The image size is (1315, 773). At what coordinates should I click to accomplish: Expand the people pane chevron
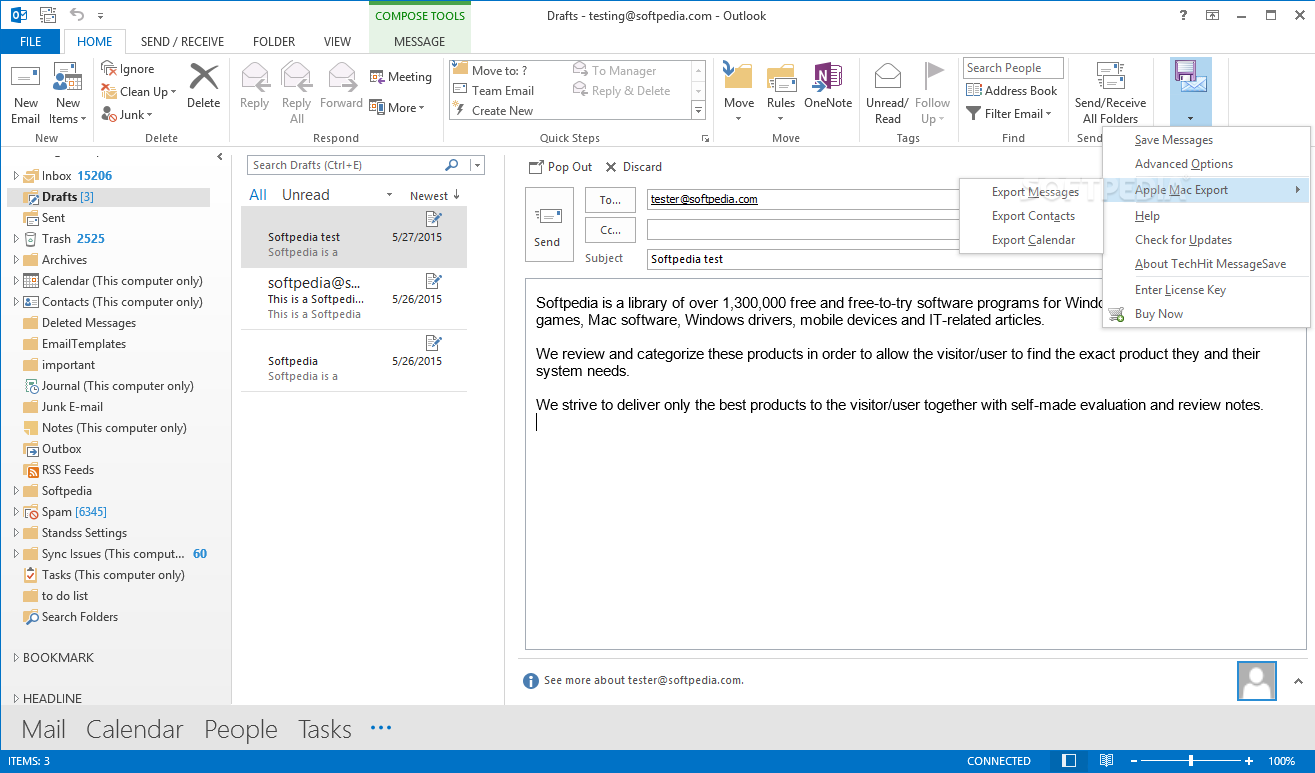tap(1298, 681)
